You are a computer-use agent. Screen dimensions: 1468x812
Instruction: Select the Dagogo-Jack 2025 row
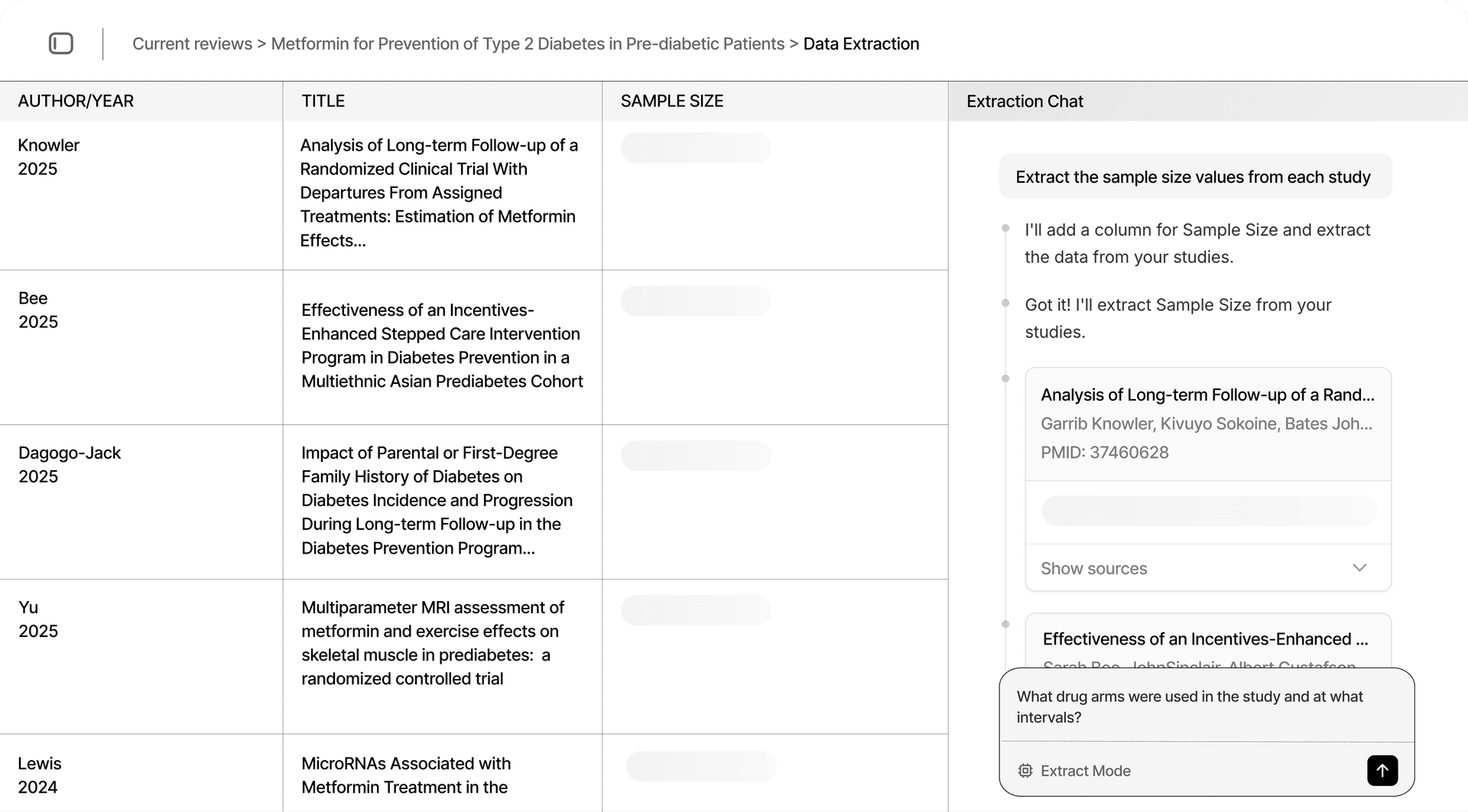click(141, 501)
